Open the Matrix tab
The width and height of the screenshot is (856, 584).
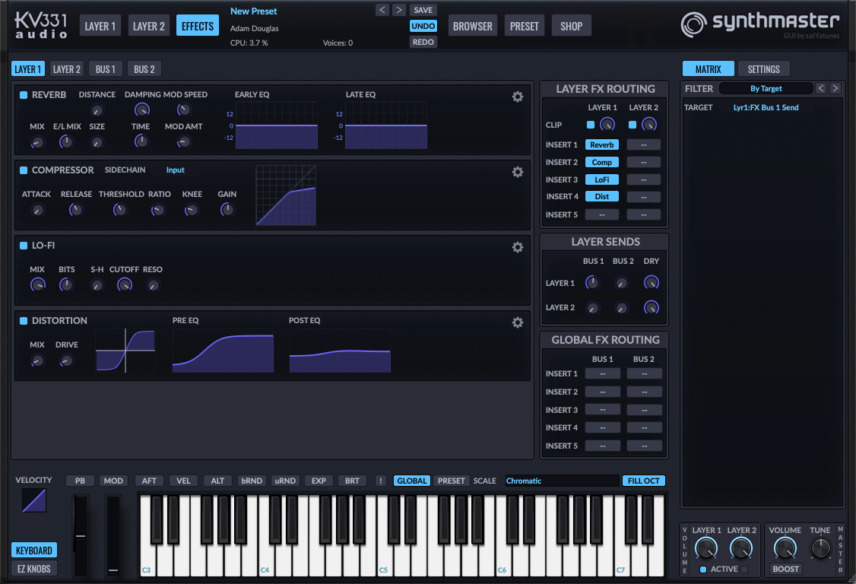pyautogui.click(x=708, y=69)
